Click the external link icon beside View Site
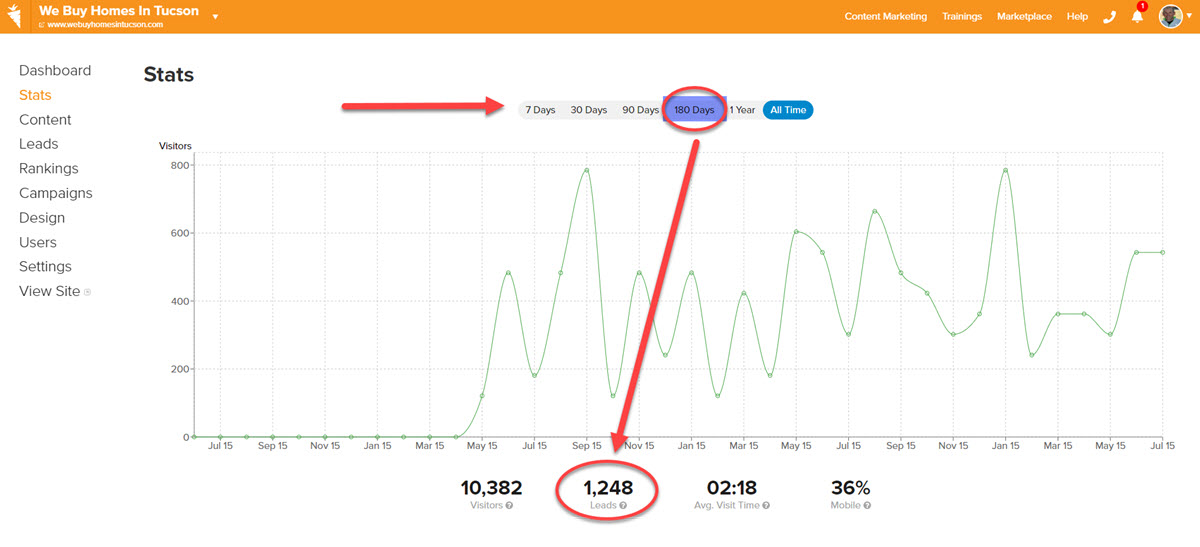1200x547 pixels. [x=88, y=292]
